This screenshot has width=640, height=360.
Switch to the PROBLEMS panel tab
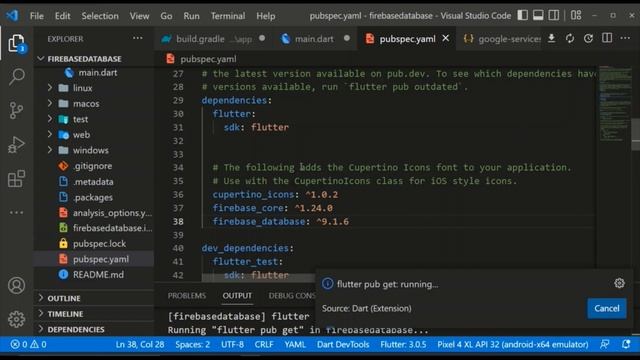click(x=187, y=296)
